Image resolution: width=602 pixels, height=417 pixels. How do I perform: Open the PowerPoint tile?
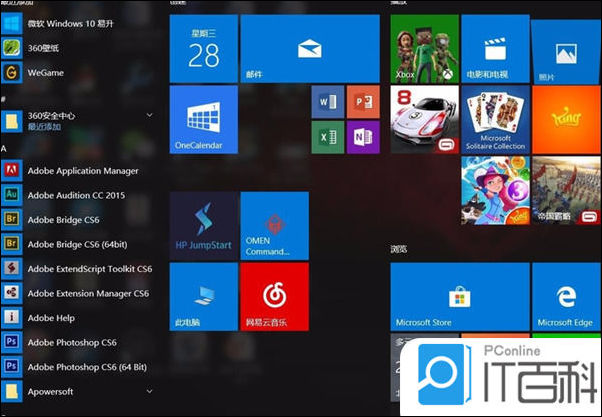pyautogui.click(x=363, y=102)
